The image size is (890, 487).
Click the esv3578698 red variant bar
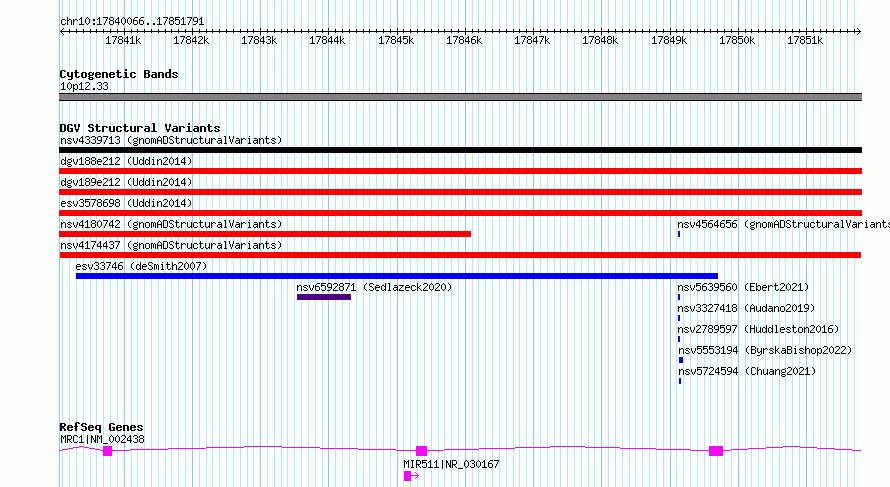460,213
